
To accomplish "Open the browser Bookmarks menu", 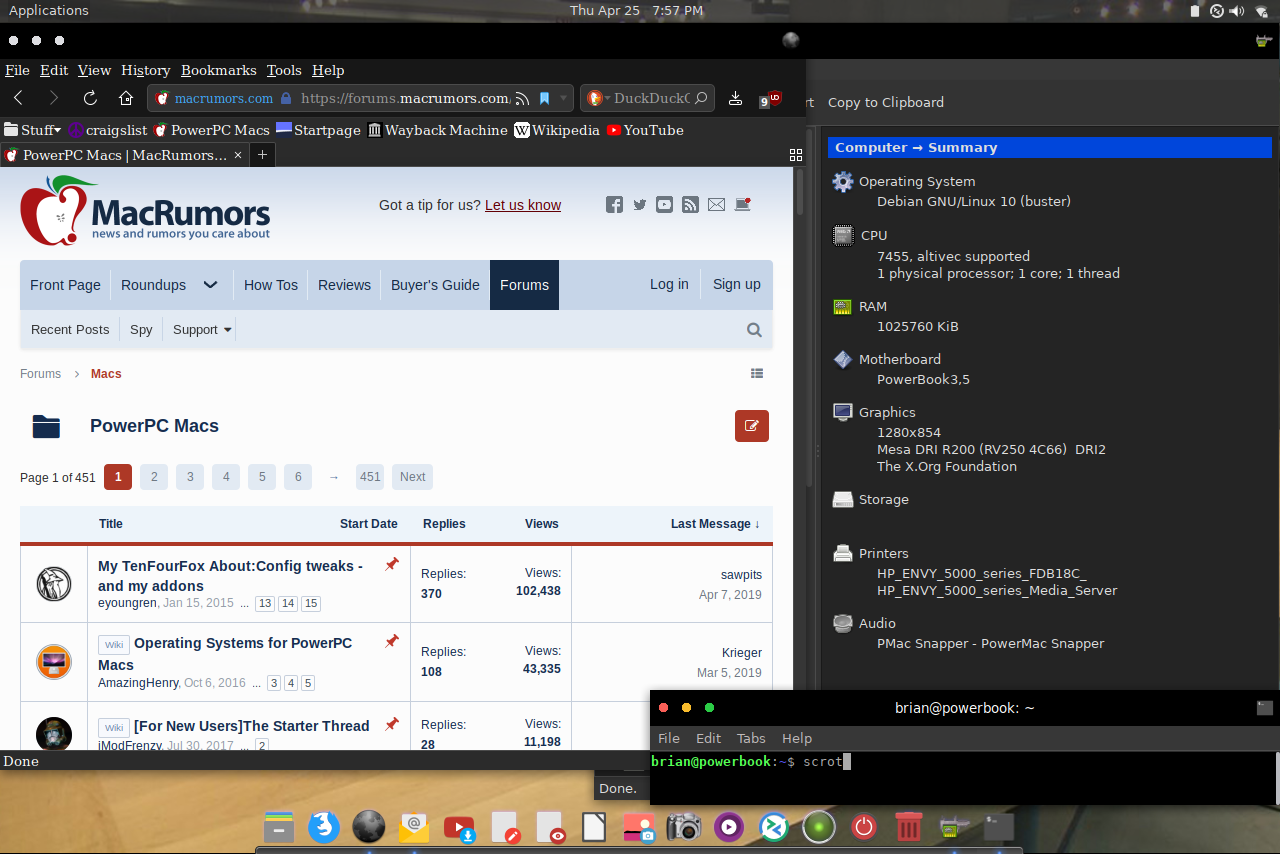I will [219, 70].
